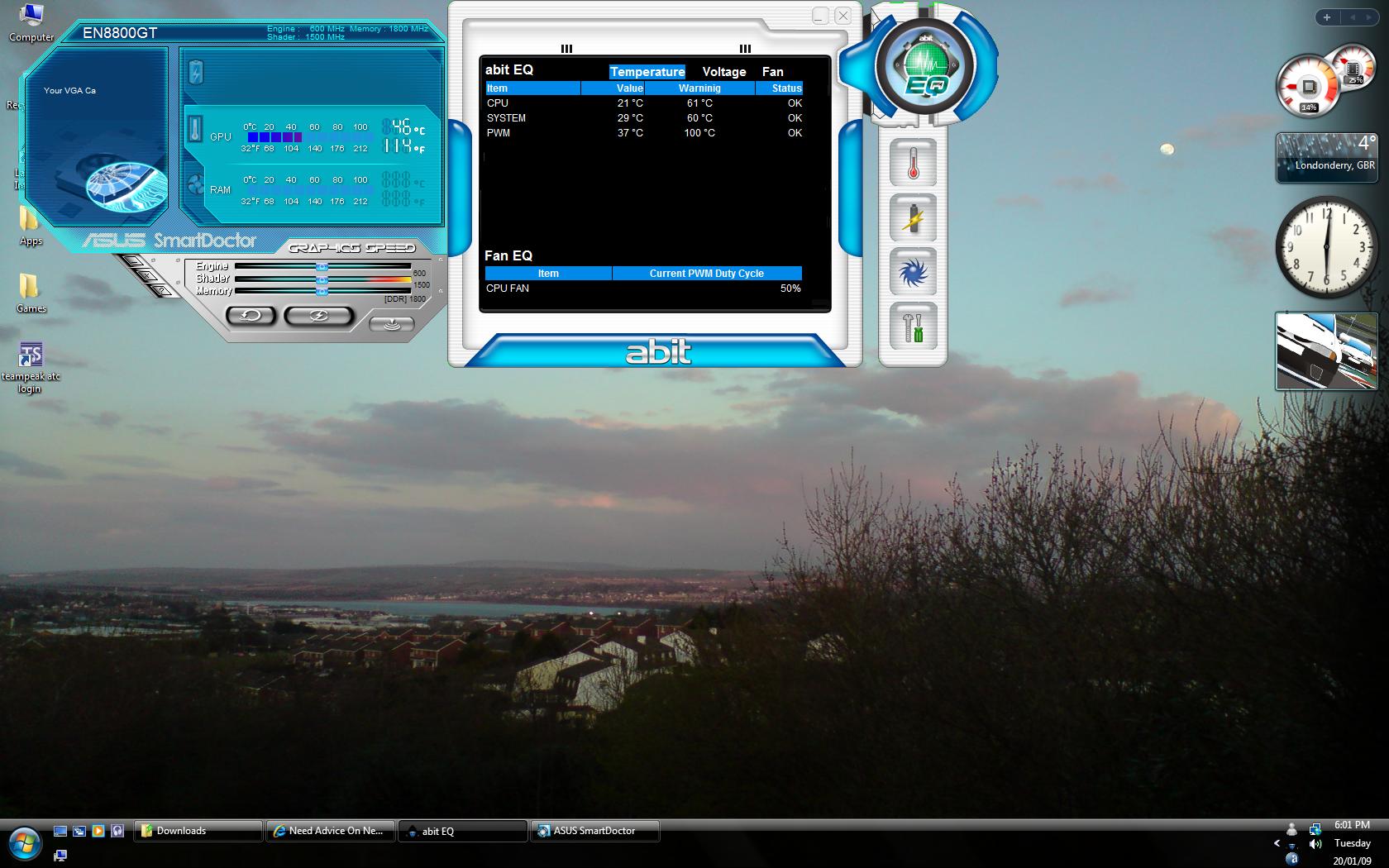Click the Show Desktop quick launch icon

pyautogui.click(x=60, y=831)
